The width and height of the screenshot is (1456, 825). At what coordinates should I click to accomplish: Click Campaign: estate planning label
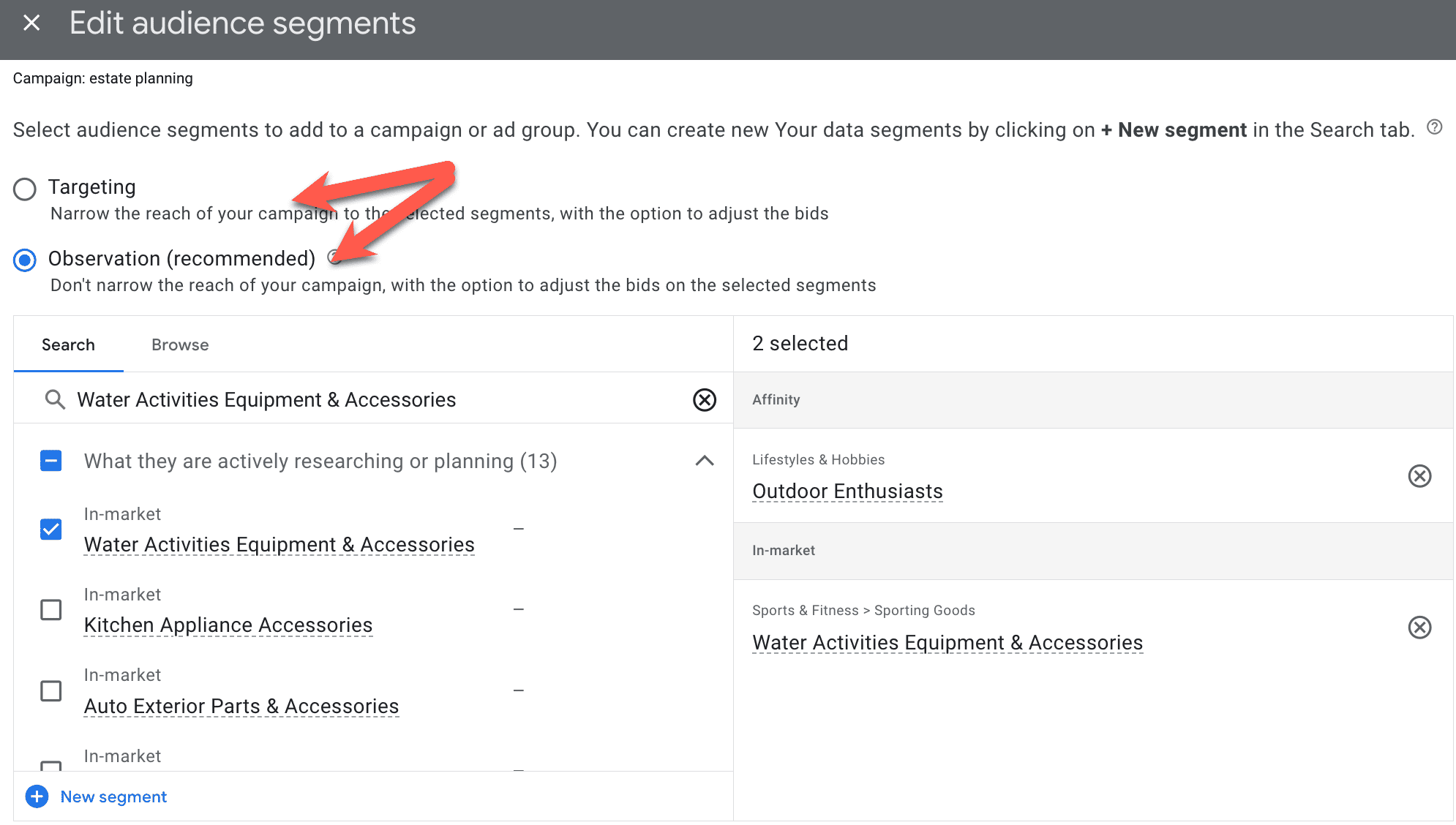[103, 78]
